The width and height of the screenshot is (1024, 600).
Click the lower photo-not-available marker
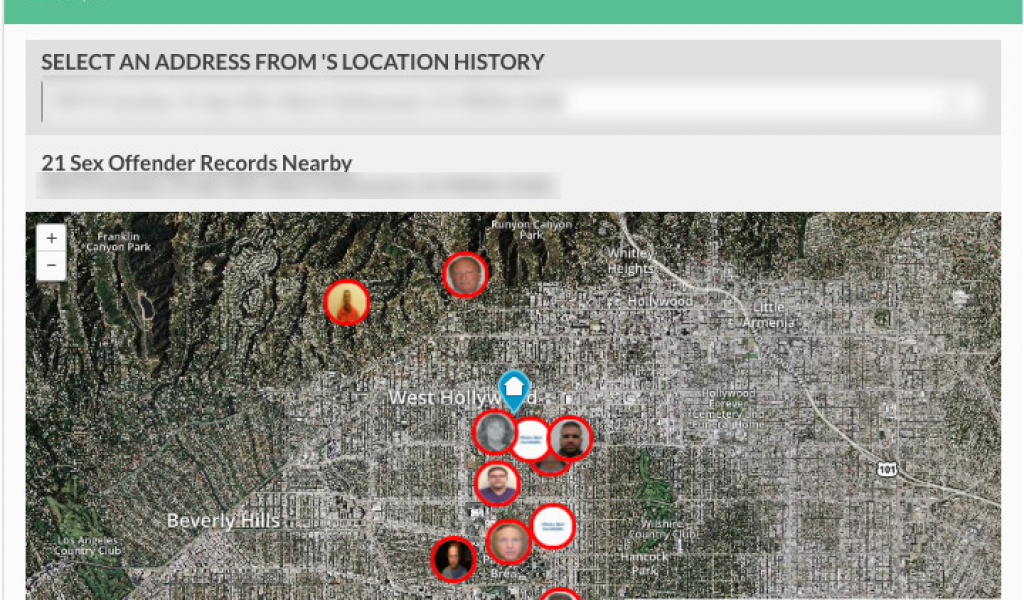point(552,526)
